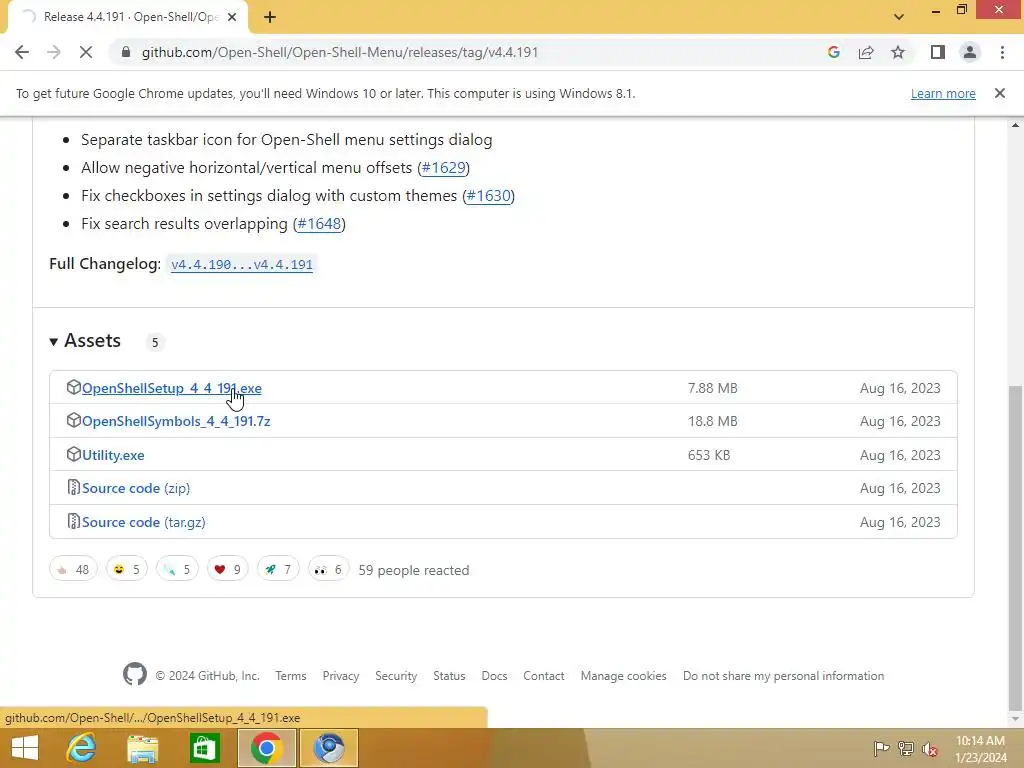Click rocket reaction with 7

point(278,569)
